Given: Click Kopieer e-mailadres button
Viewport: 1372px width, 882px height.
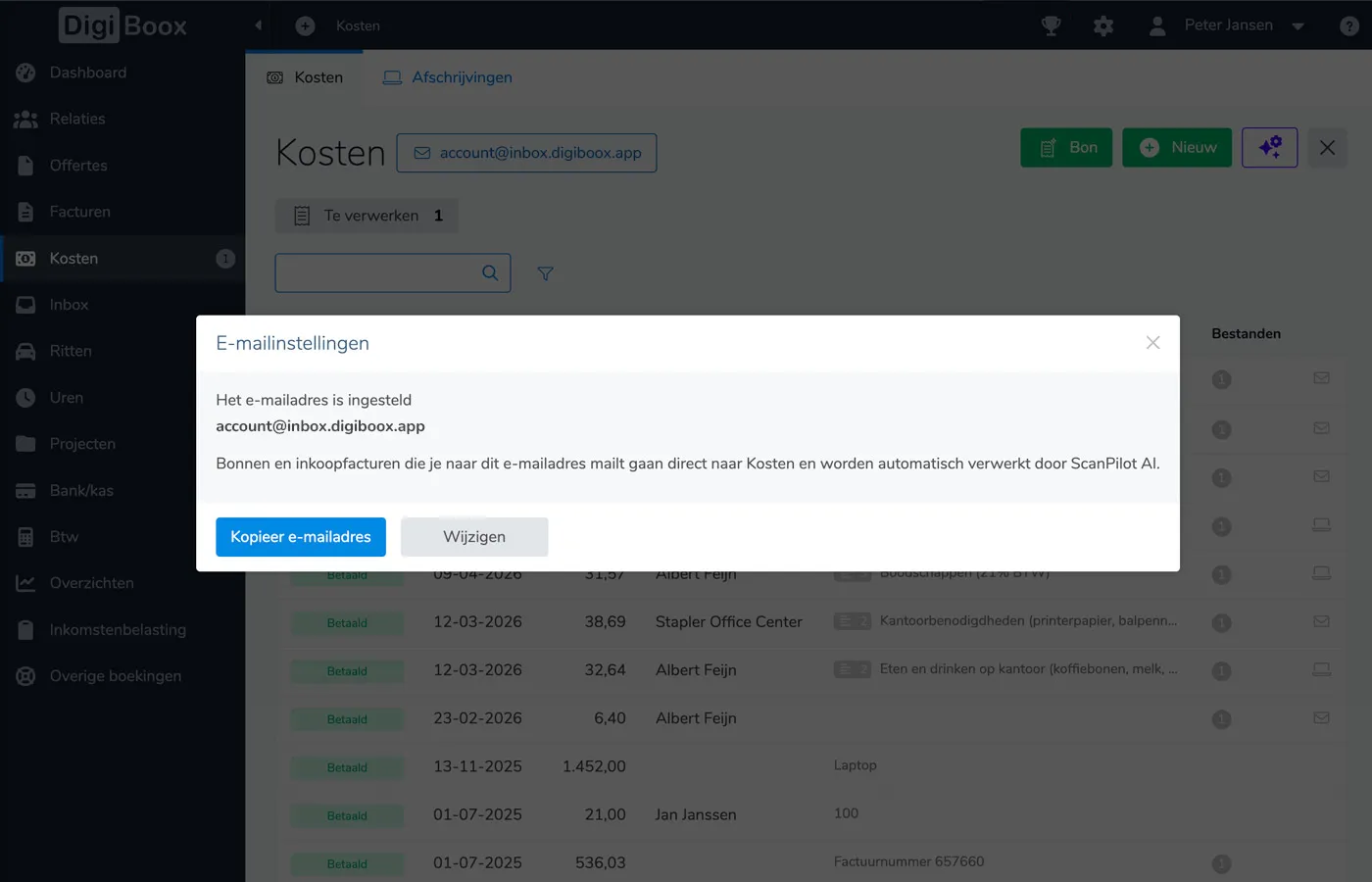Looking at the screenshot, I should pyautogui.click(x=300, y=537).
